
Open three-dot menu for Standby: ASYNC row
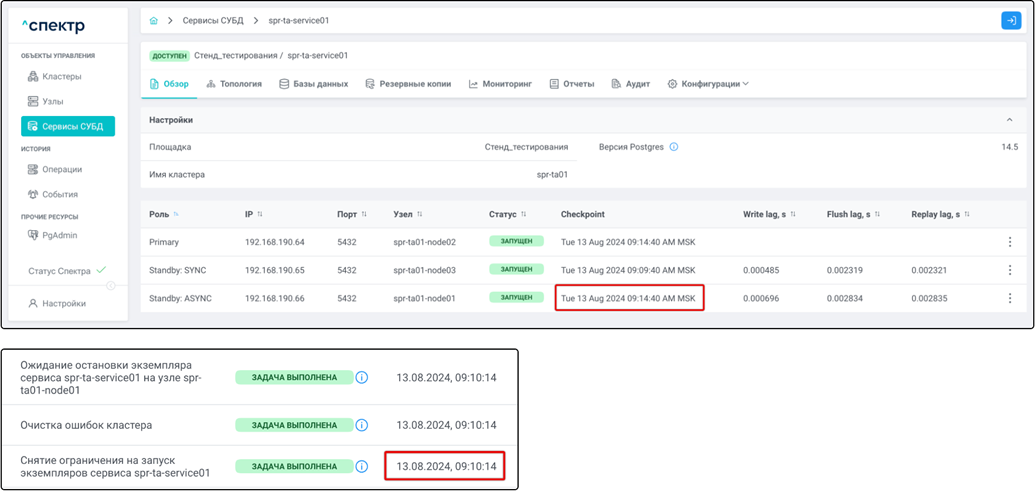(1009, 298)
